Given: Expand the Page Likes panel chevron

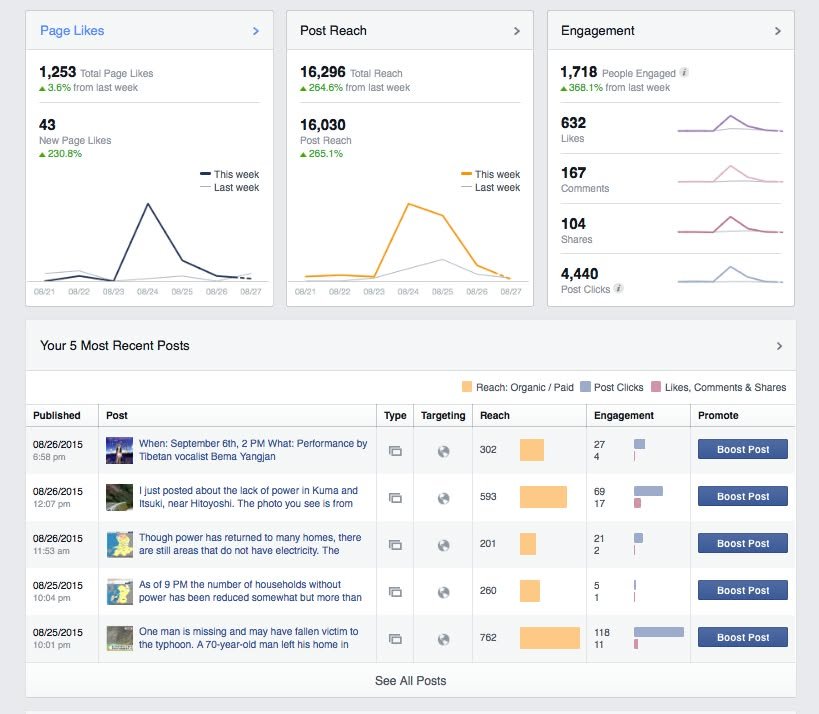Looking at the screenshot, I should click(x=256, y=31).
